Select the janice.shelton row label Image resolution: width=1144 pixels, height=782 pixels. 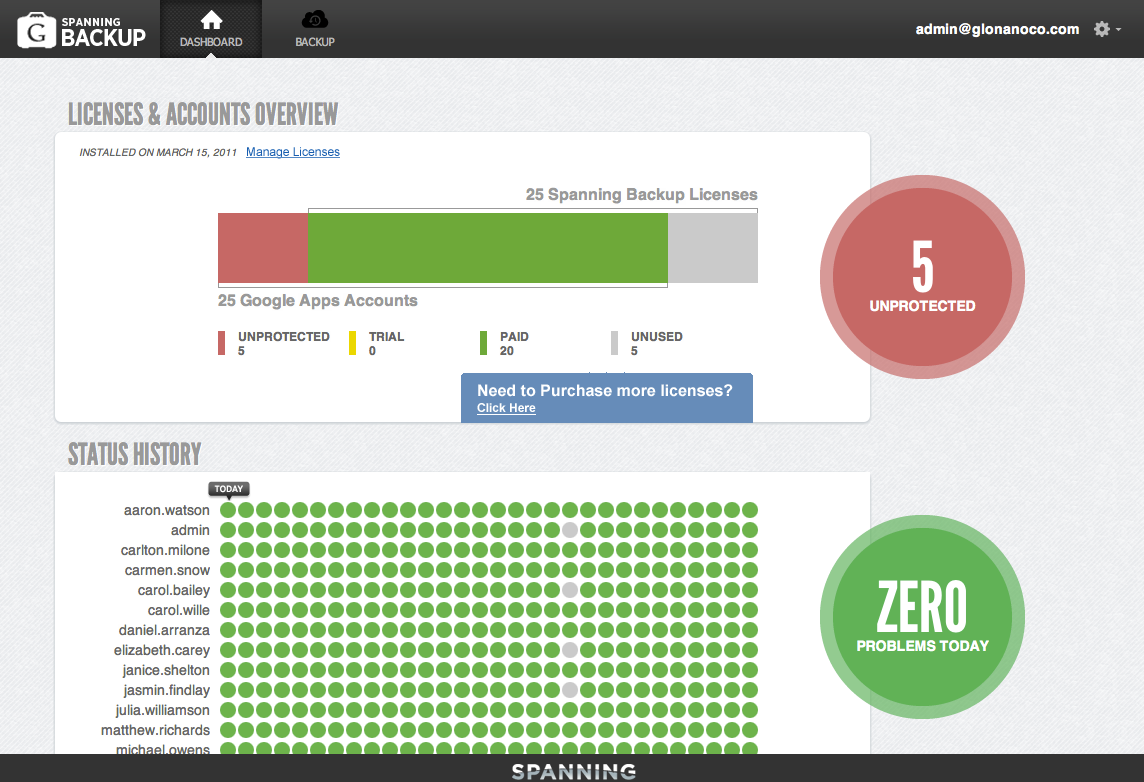(x=166, y=670)
